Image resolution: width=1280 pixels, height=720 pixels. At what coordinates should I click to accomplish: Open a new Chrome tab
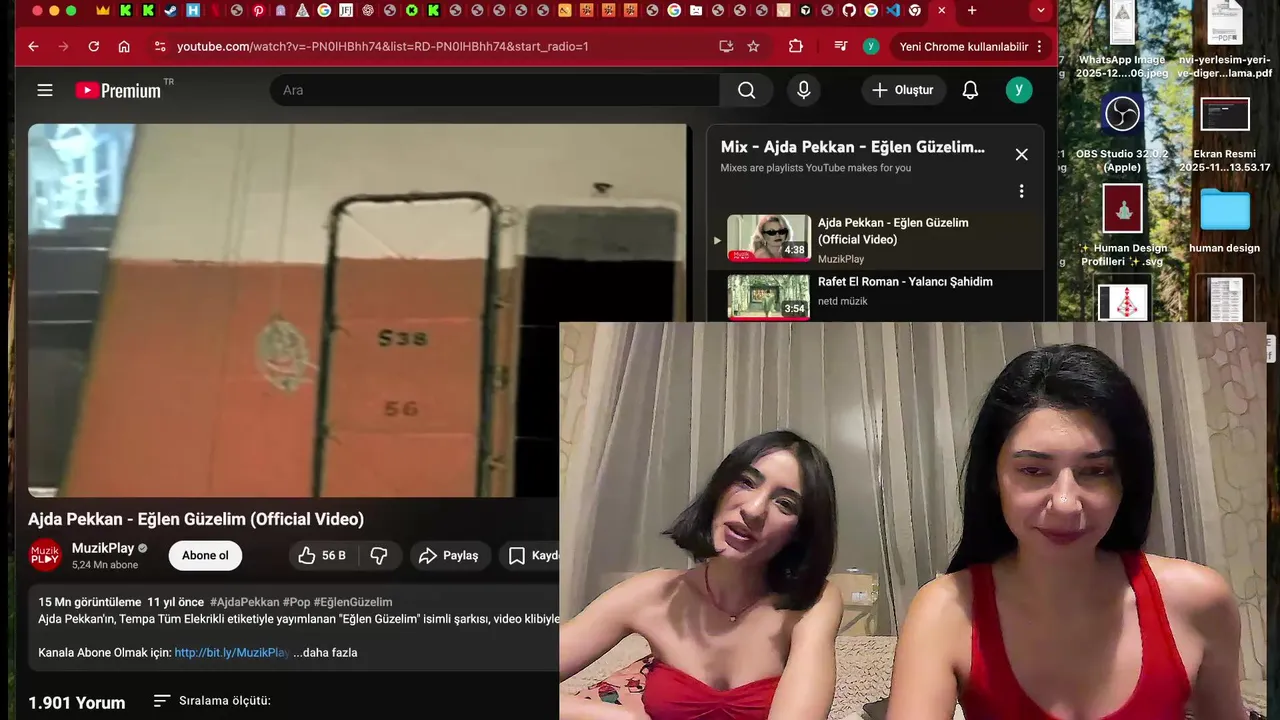click(x=972, y=10)
